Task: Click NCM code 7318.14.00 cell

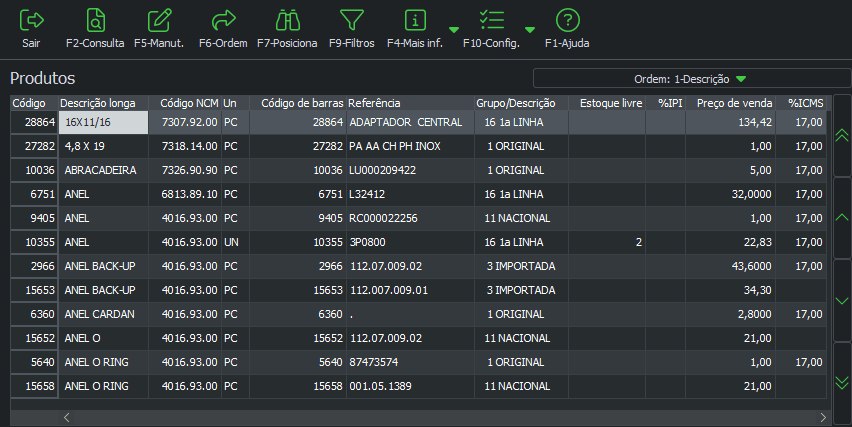Action: pos(185,146)
